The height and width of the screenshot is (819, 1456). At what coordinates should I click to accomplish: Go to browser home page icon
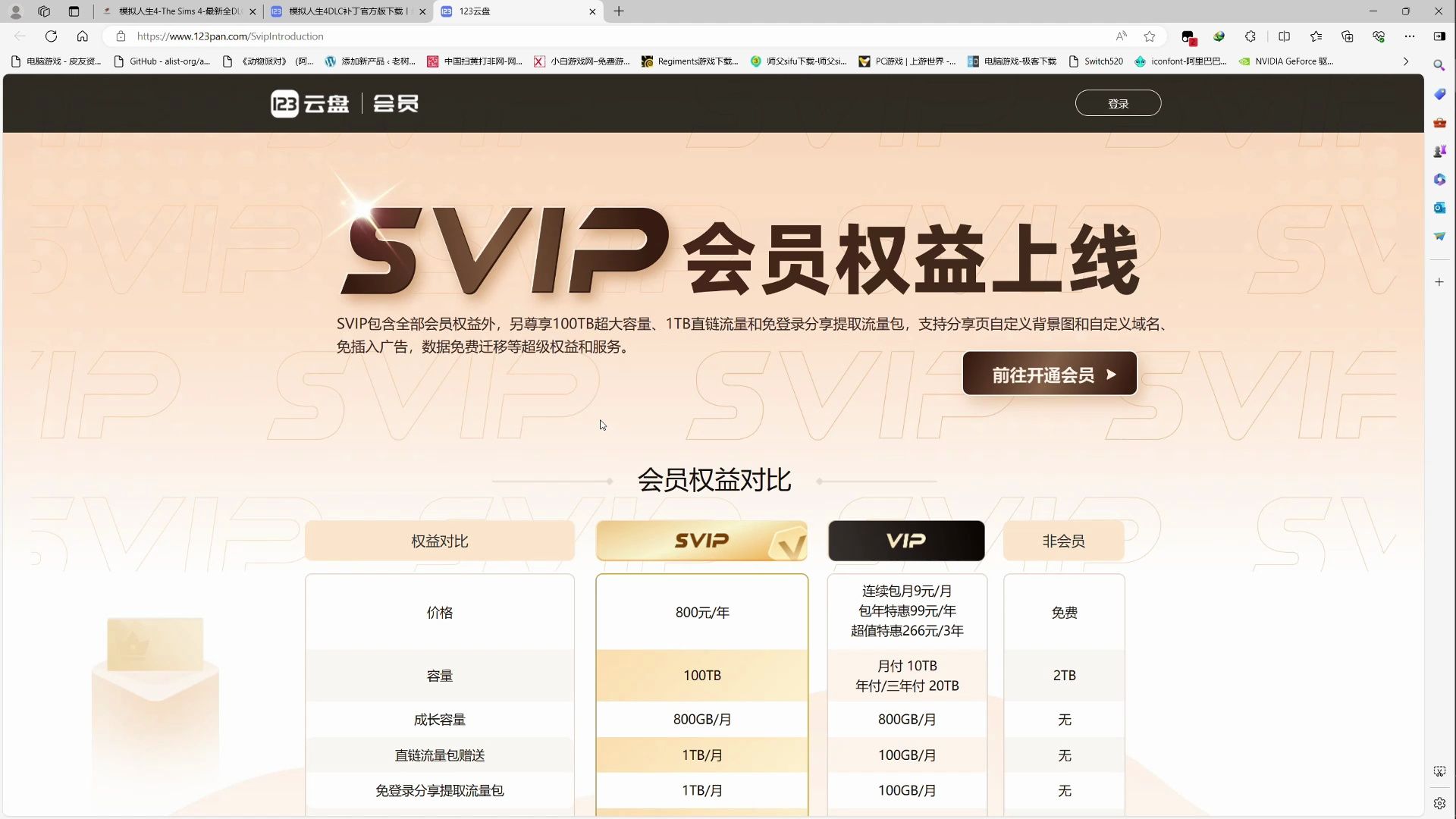coord(83,36)
